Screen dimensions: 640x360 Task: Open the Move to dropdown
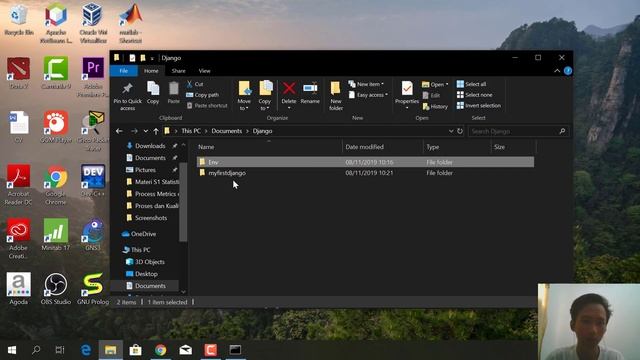click(244, 96)
